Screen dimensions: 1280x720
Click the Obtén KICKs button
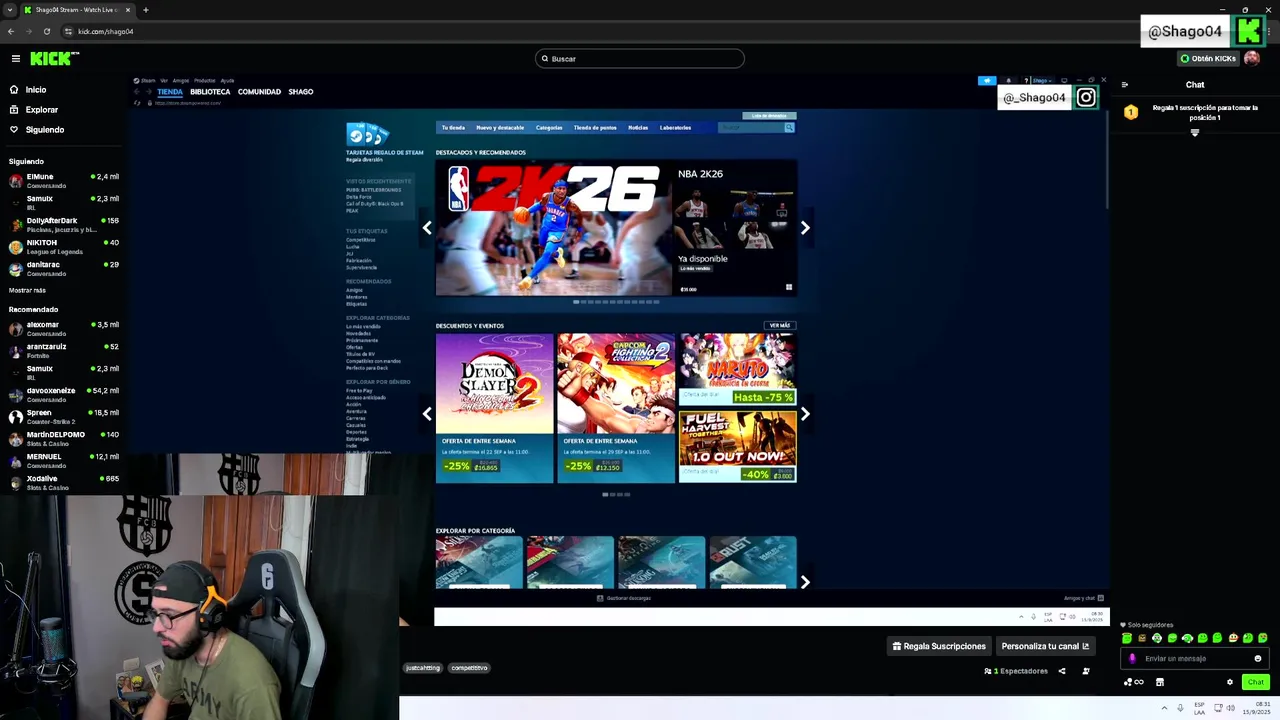point(1208,59)
